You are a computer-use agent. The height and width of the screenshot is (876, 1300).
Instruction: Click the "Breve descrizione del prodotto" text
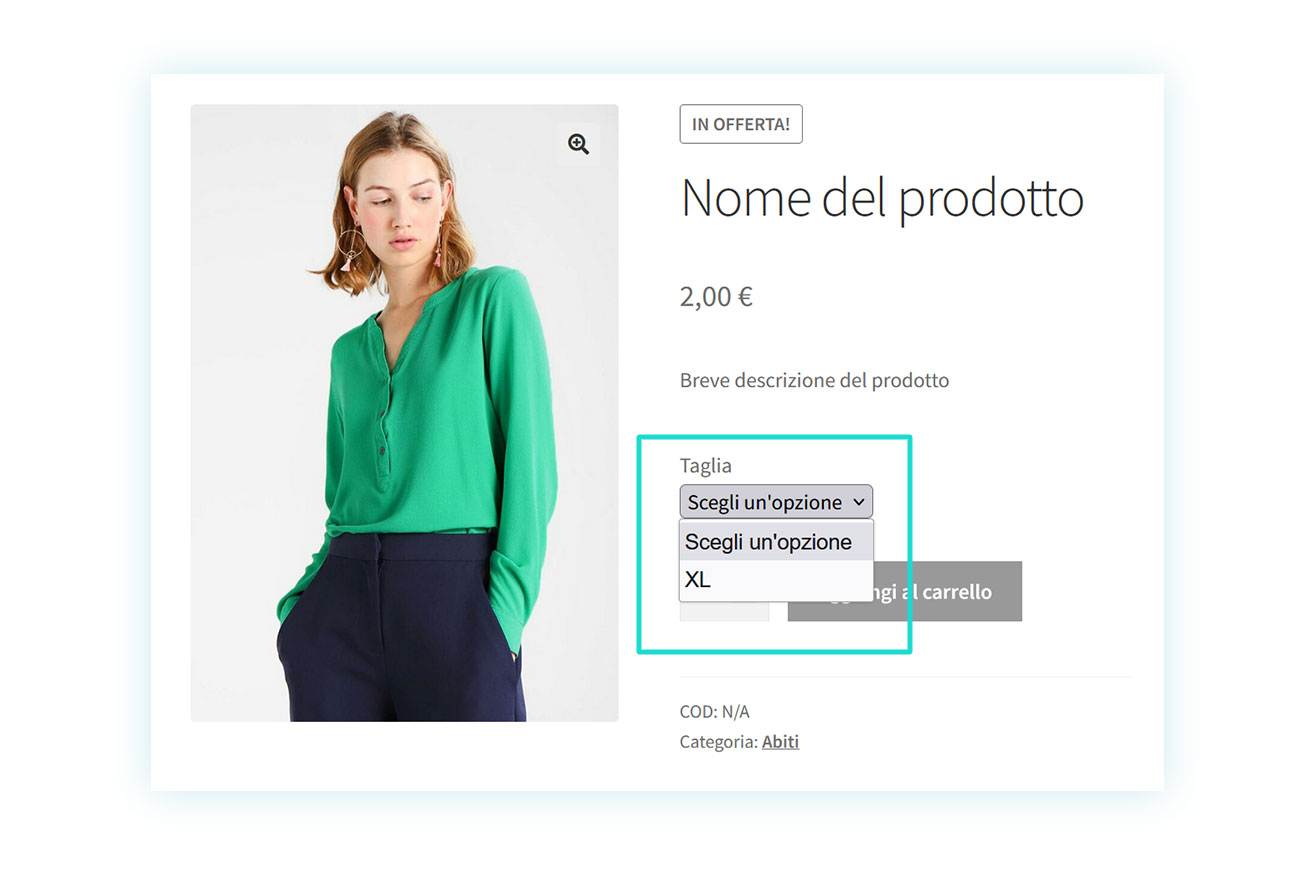tap(814, 380)
